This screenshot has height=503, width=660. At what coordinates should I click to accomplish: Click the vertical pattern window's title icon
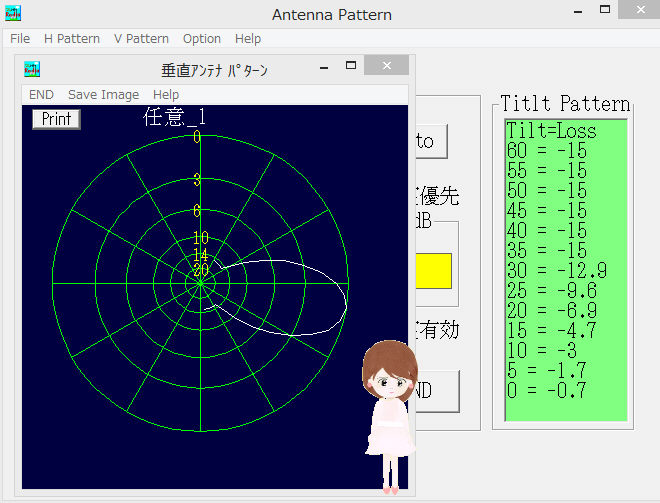32,69
